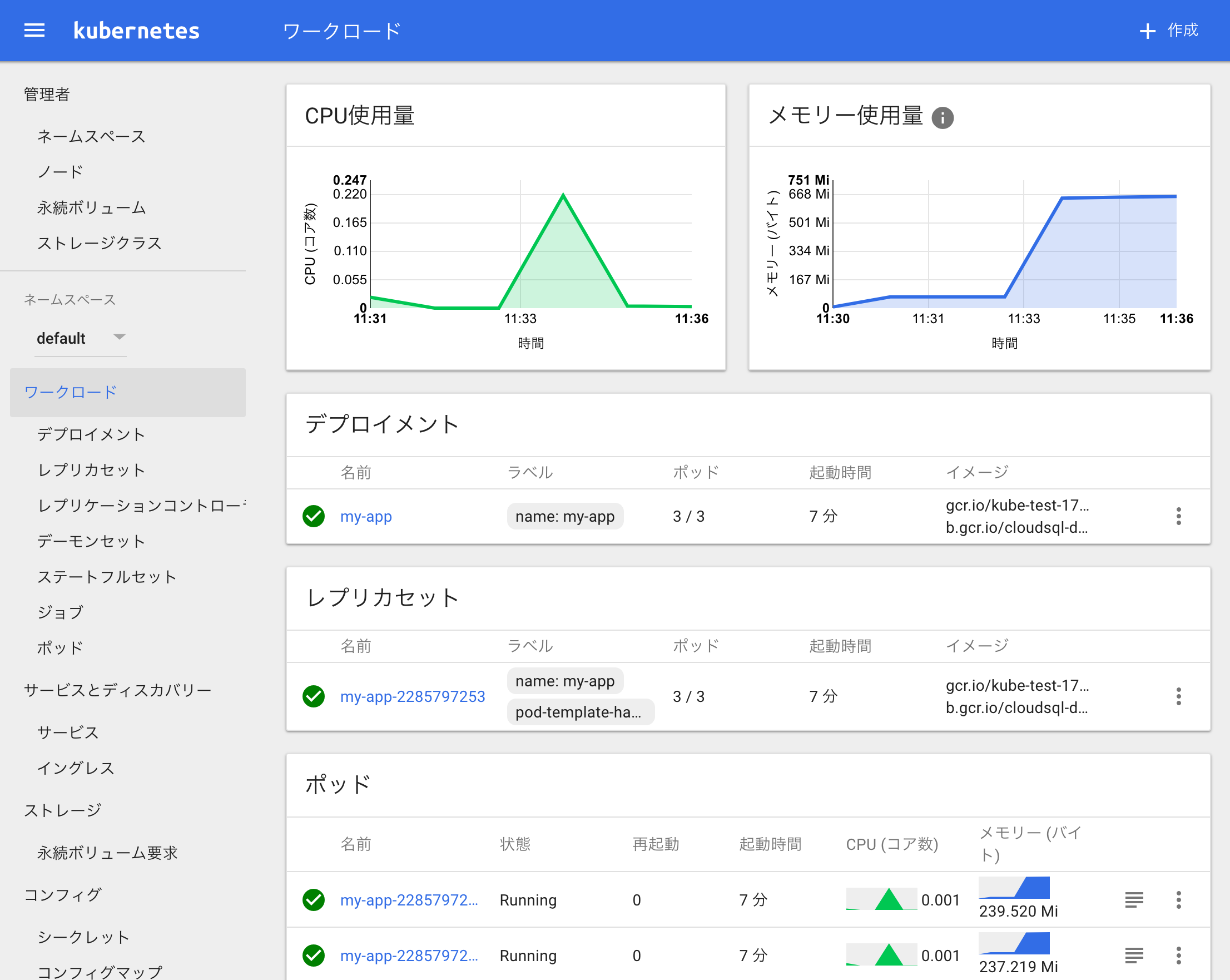Click the name: my-app label chip in deployment row

click(565, 517)
